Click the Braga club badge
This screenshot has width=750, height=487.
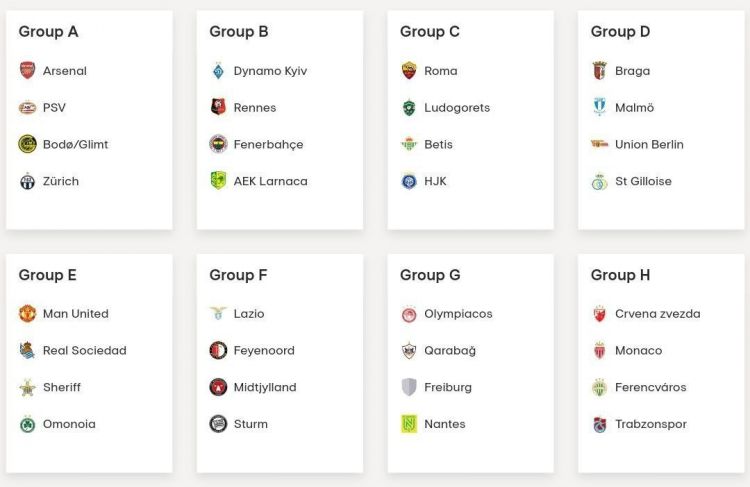(x=600, y=71)
